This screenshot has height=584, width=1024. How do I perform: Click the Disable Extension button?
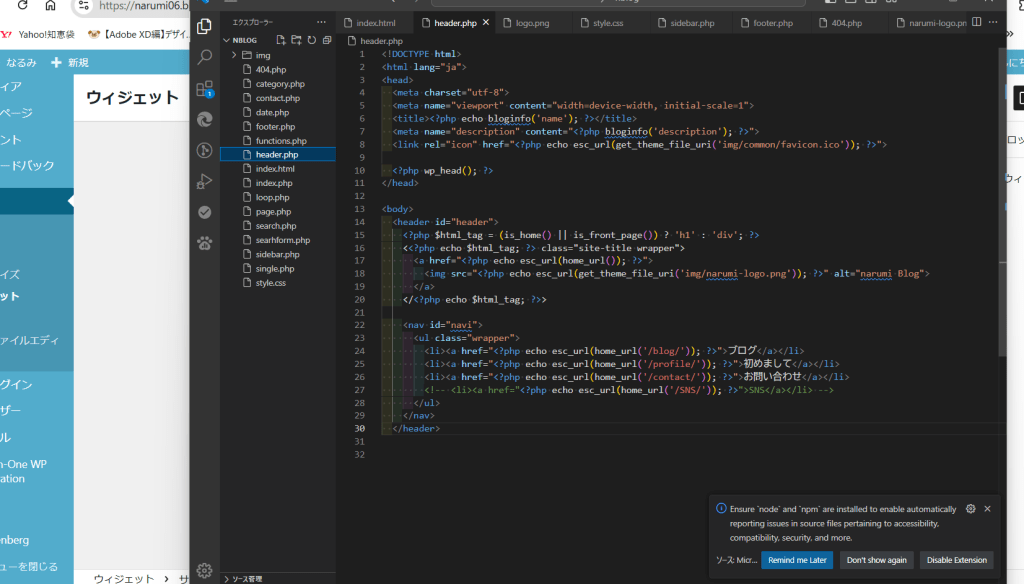pos(956,560)
